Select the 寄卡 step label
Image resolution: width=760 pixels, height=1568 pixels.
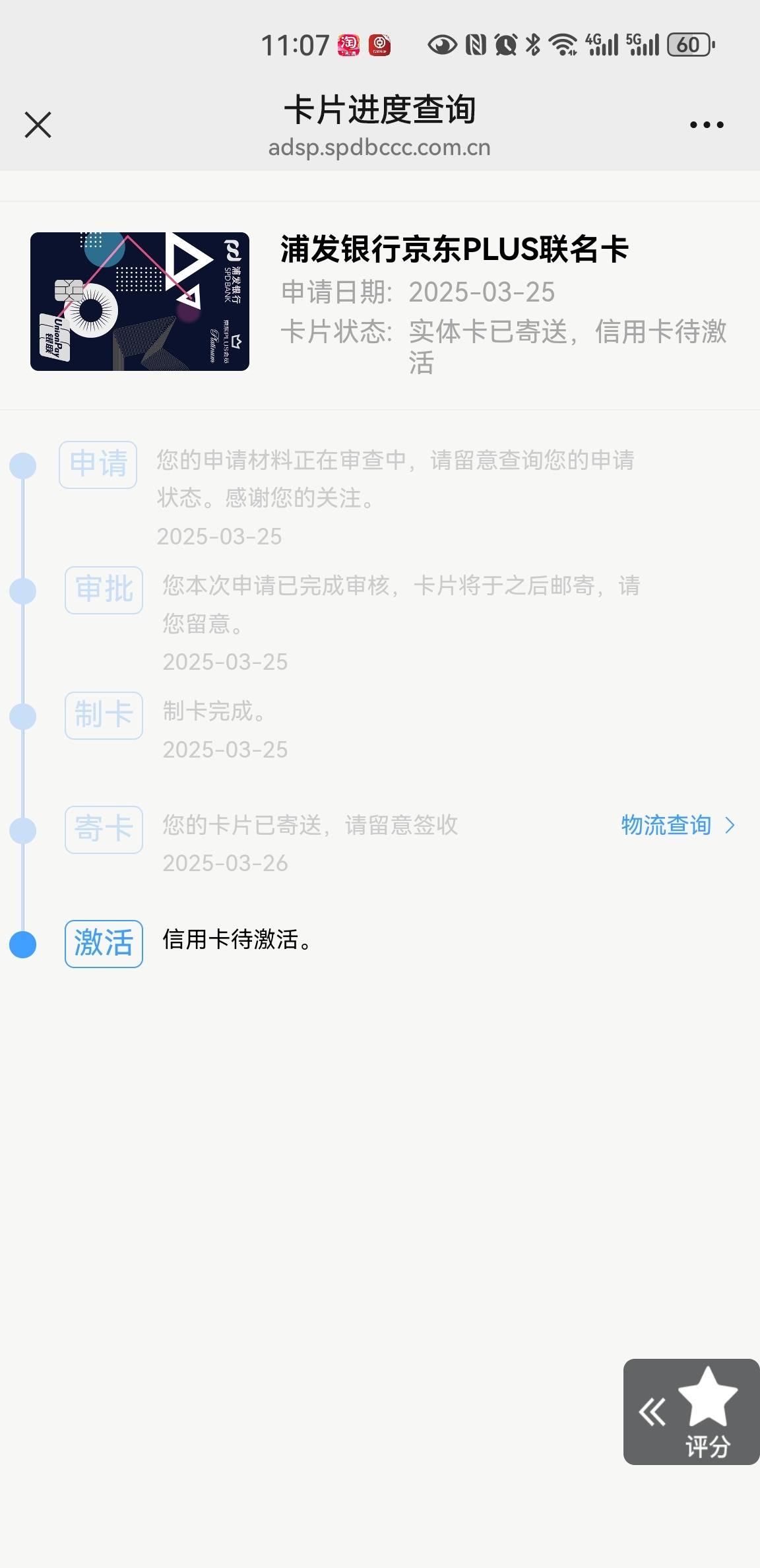click(x=104, y=830)
